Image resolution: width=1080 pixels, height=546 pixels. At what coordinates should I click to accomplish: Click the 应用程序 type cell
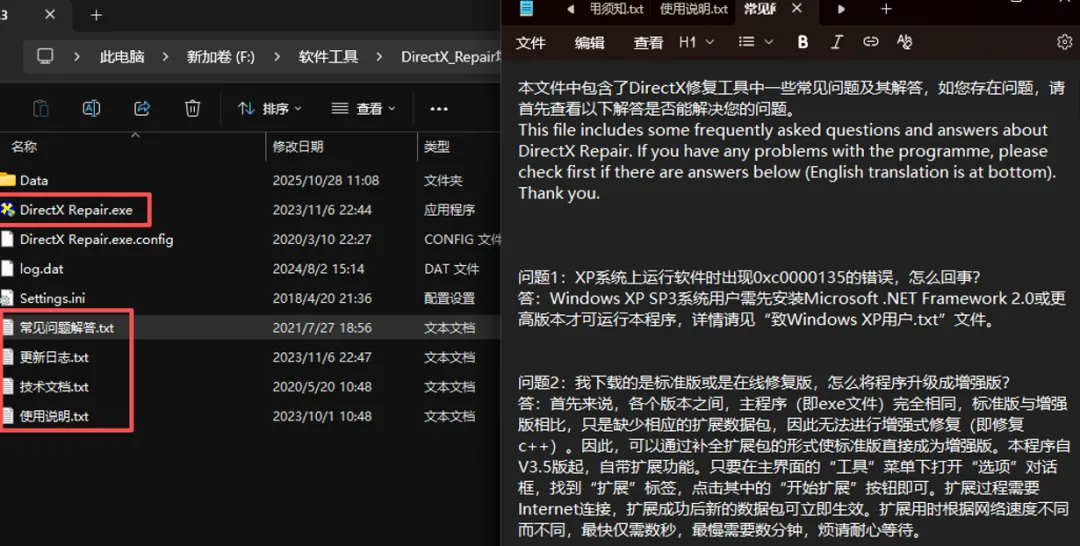pos(449,210)
